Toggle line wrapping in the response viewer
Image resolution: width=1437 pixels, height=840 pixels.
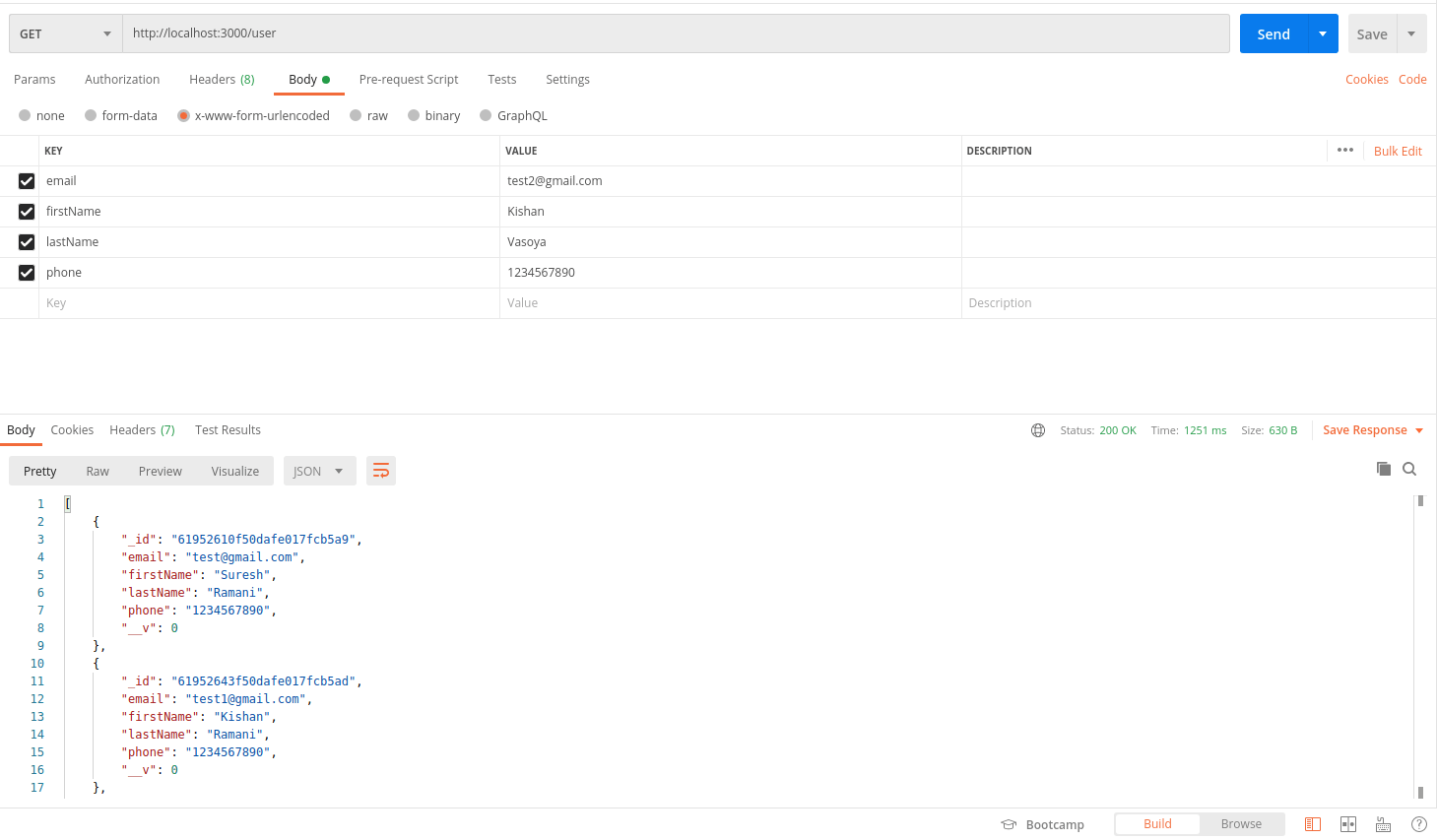(381, 471)
